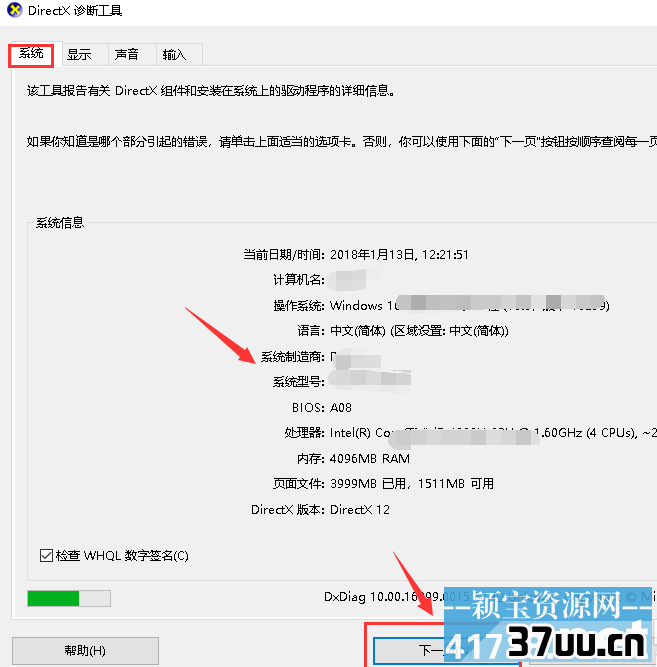
Task: Click the 处理器 Intel(R) value
Action: click(493, 433)
